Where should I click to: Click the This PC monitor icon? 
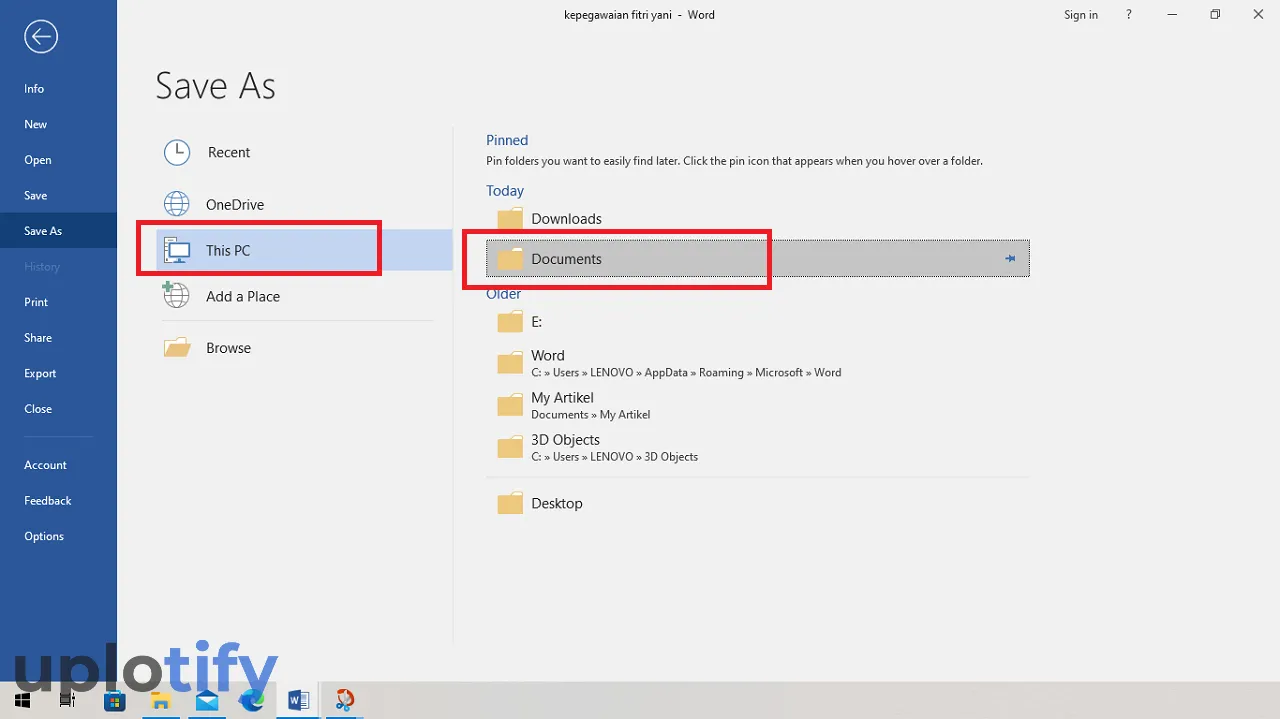click(177, 250)
